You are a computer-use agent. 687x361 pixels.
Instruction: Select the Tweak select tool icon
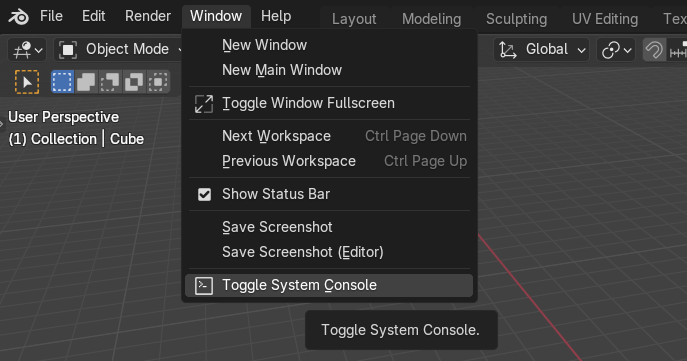tap(27, 81)
